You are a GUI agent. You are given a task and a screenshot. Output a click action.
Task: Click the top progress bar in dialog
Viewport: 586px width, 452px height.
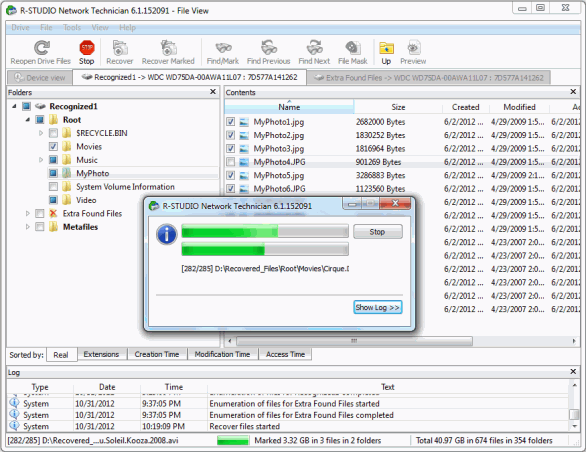(265, 231)
